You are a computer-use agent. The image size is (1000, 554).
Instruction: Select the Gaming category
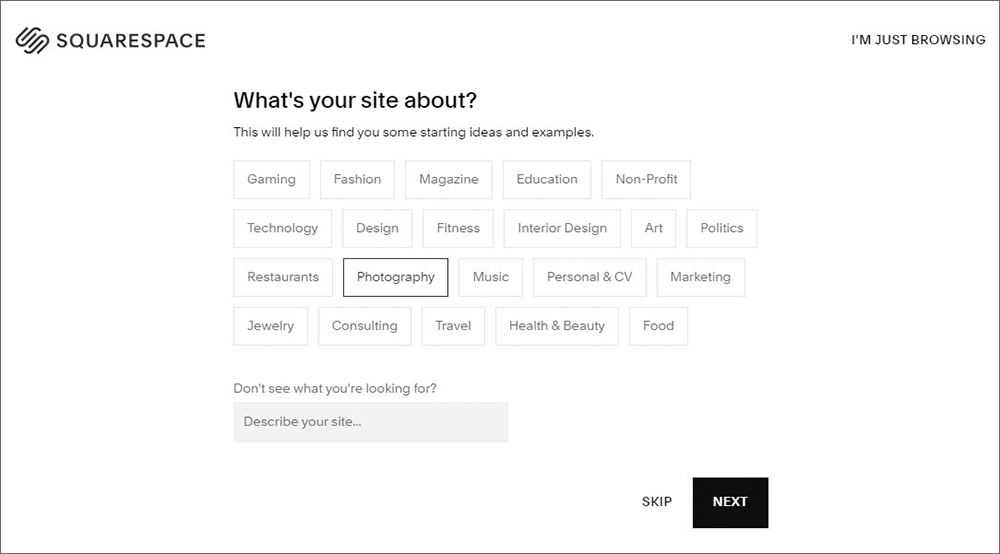[271, 179]
